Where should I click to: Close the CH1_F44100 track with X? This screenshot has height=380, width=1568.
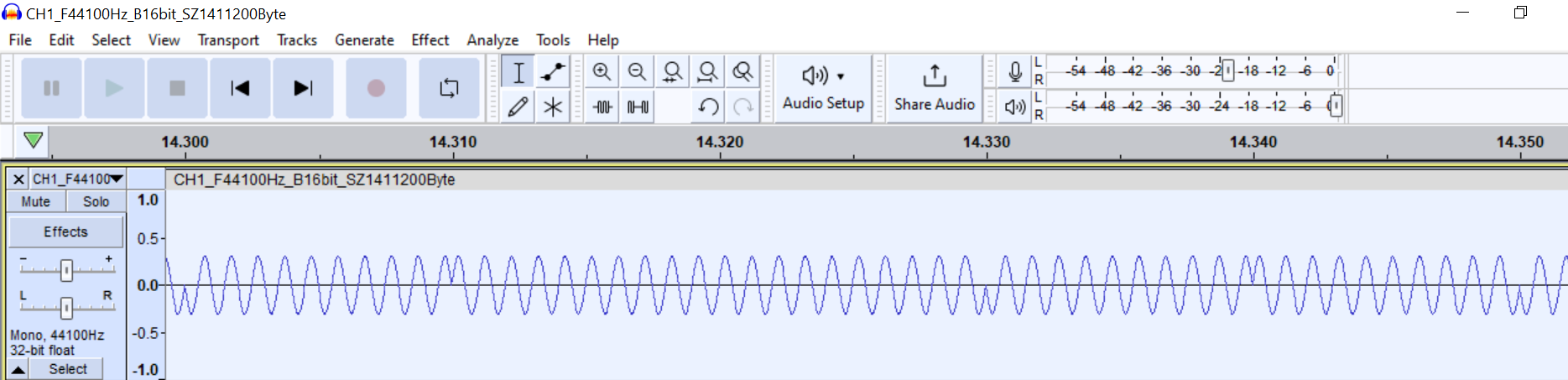(18, 179)
